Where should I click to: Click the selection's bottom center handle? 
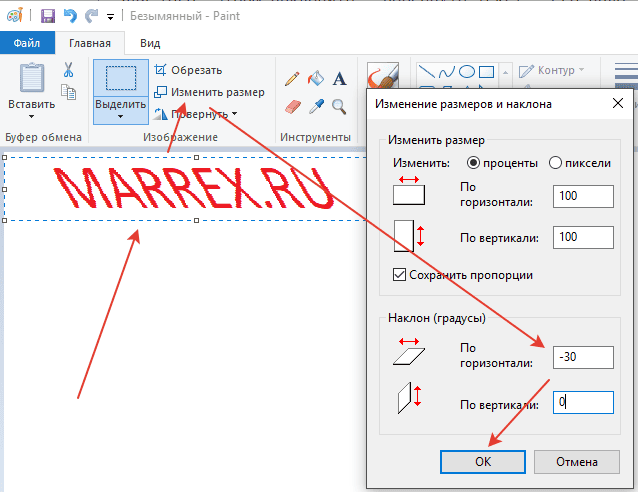point(197,221)
